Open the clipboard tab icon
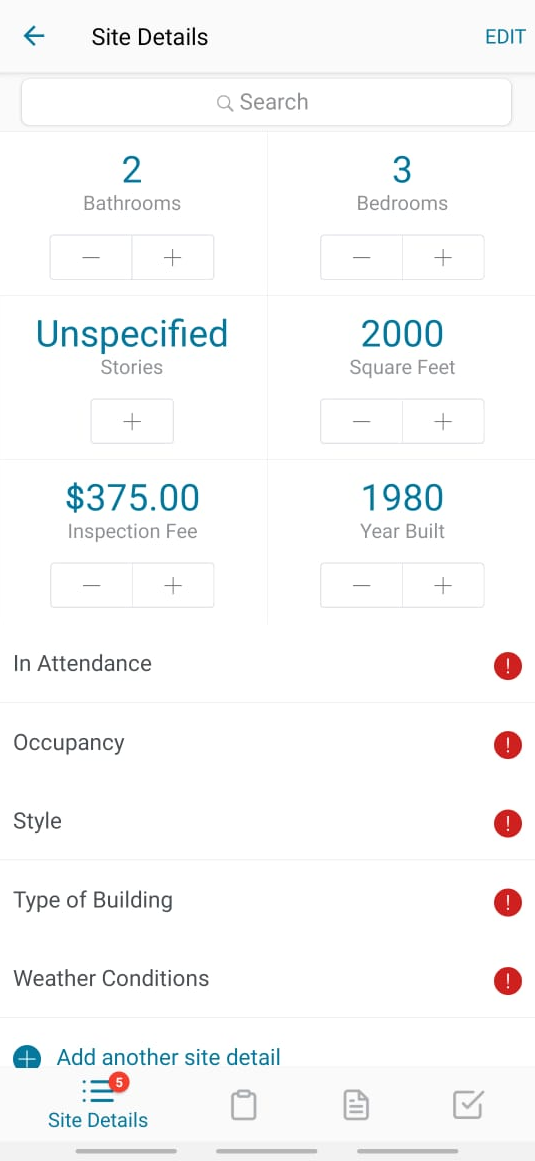Screen dimensions: 535x1161 (243, 1105)
